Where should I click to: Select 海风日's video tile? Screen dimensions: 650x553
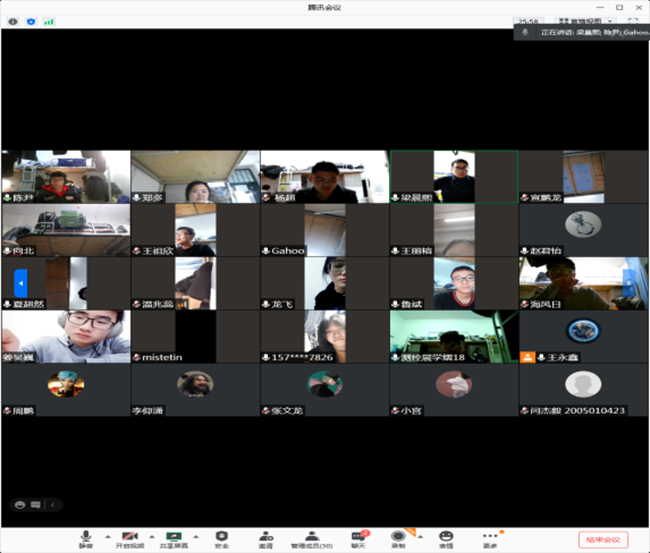tap(583, 283)
